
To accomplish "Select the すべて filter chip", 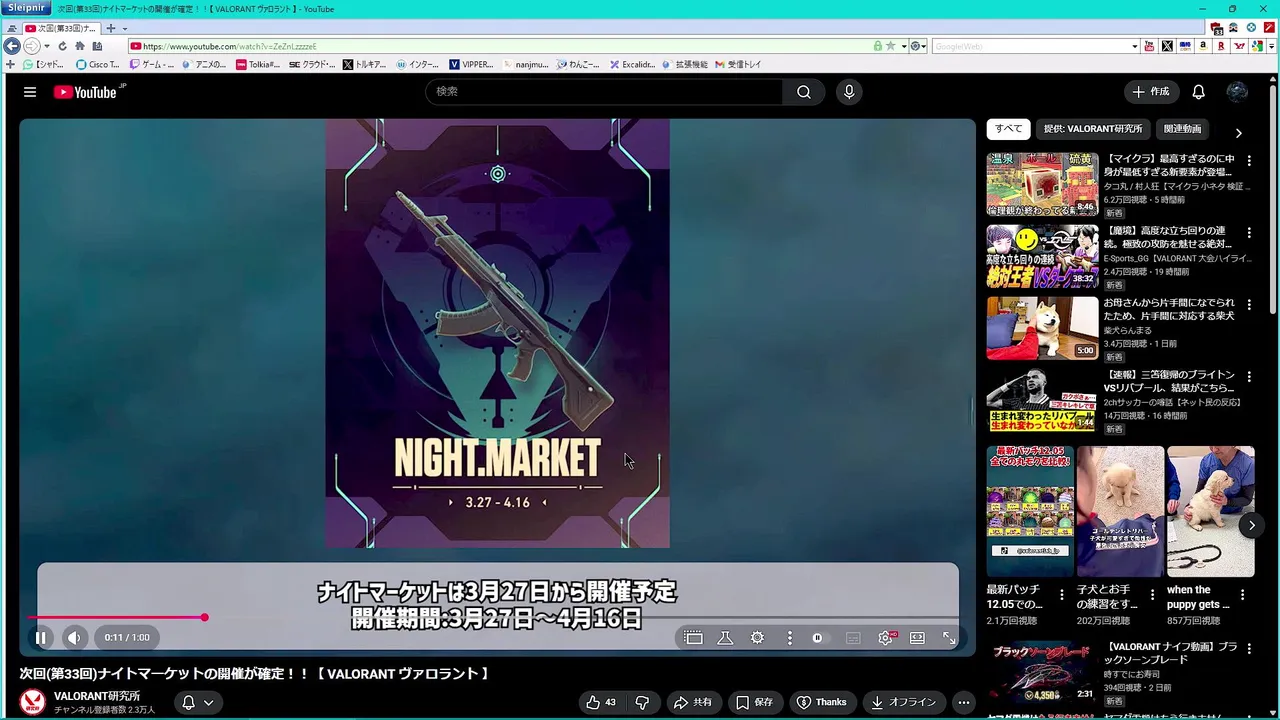I will pos(1008,129).
